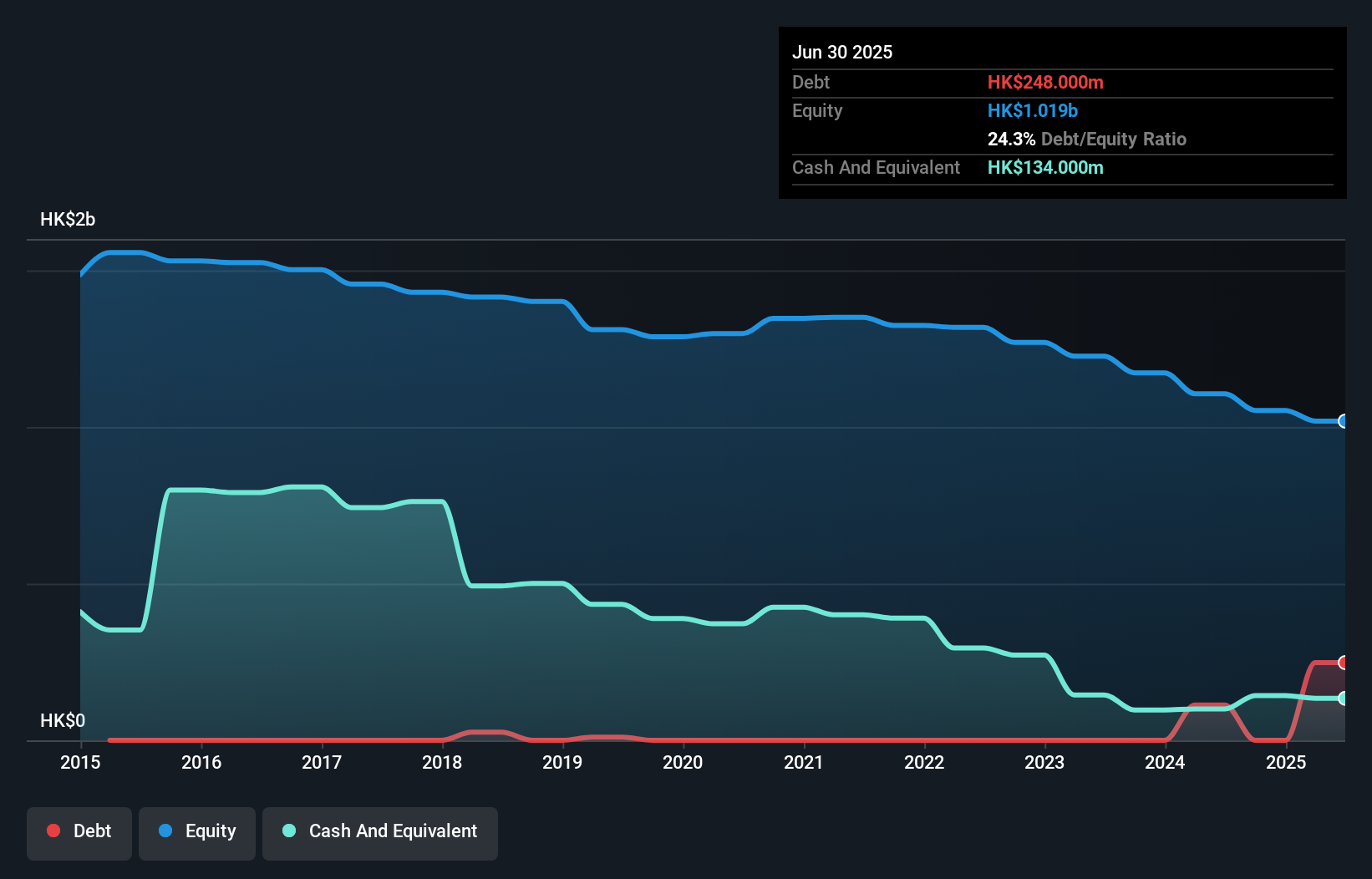This screenshot has height=879, width=1372.
Task: Click the blue Equity endpoint marker
Action: pos(1343,421)
